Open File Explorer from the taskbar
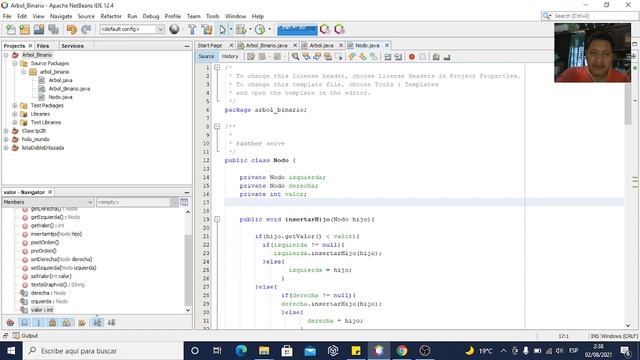This screenshot has height=360, width=640. [x=264, y=351]
